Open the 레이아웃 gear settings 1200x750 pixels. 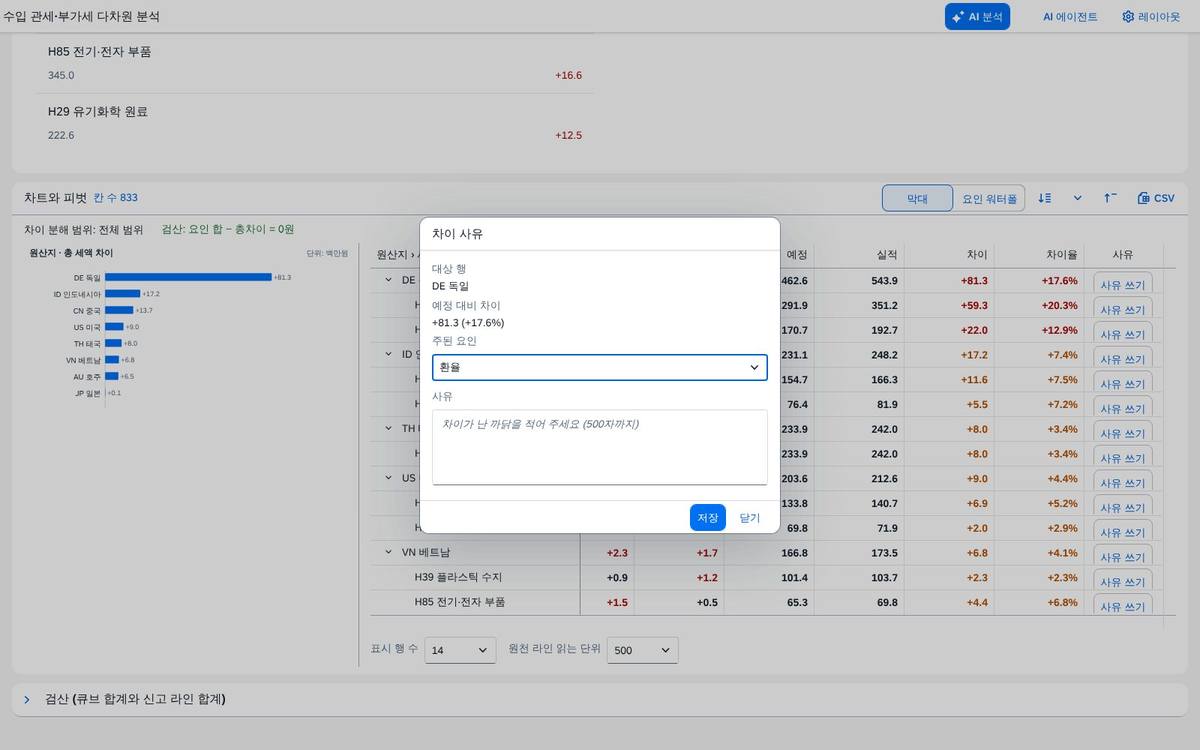1151,17
